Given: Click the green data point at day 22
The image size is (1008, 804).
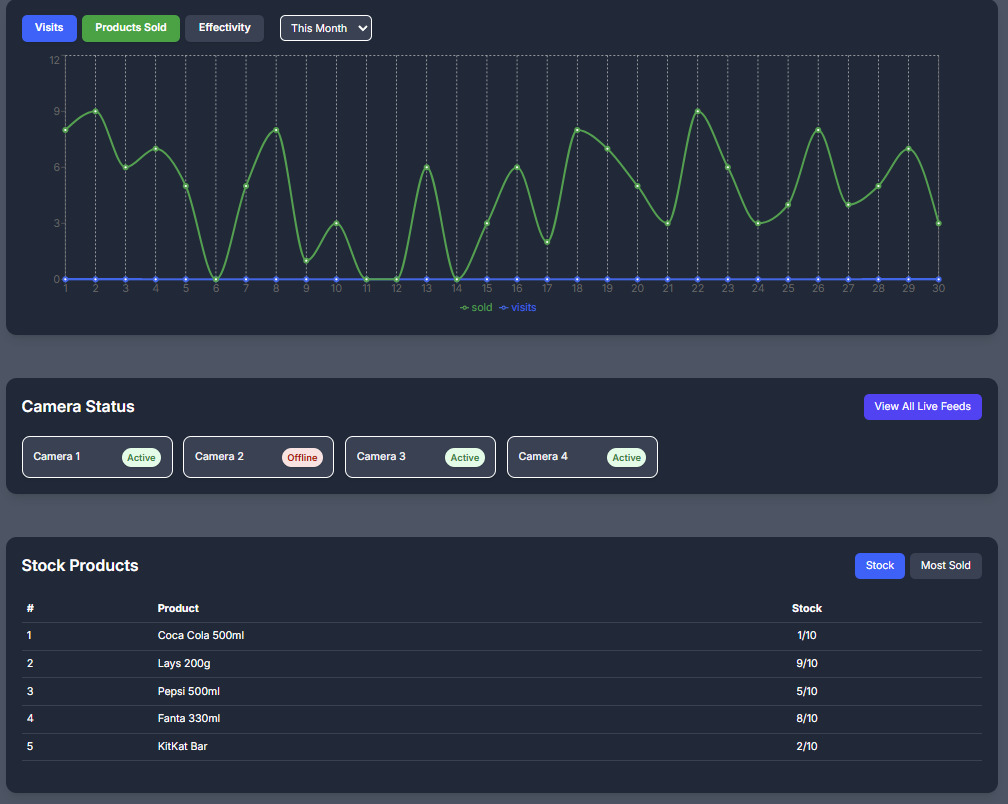Looking at the screenshot, I should [x=698, y=111].
